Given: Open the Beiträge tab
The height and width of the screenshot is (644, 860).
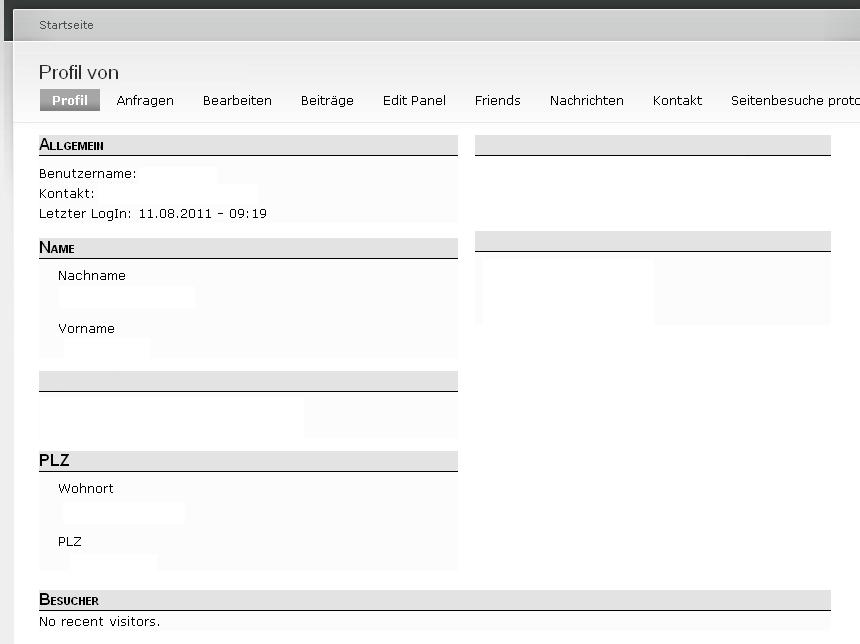Looking at the screenshot, I should 327,101.
